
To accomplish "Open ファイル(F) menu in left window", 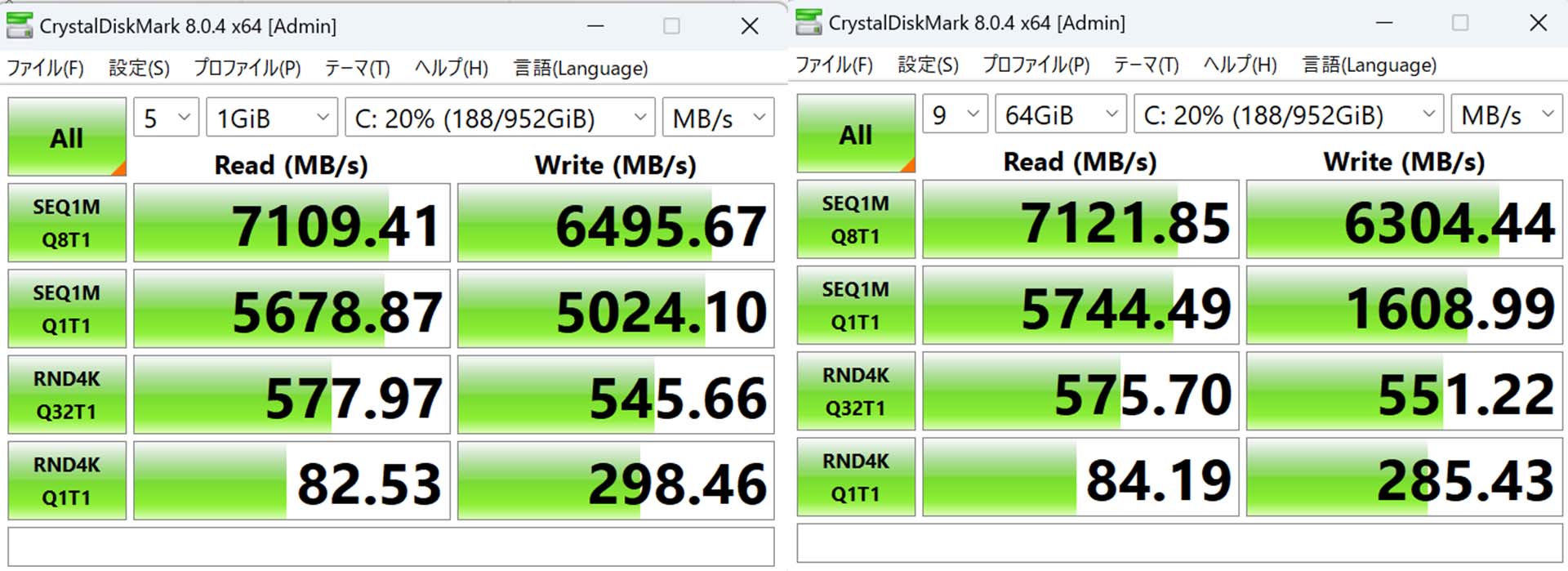I will pos(46,68).
